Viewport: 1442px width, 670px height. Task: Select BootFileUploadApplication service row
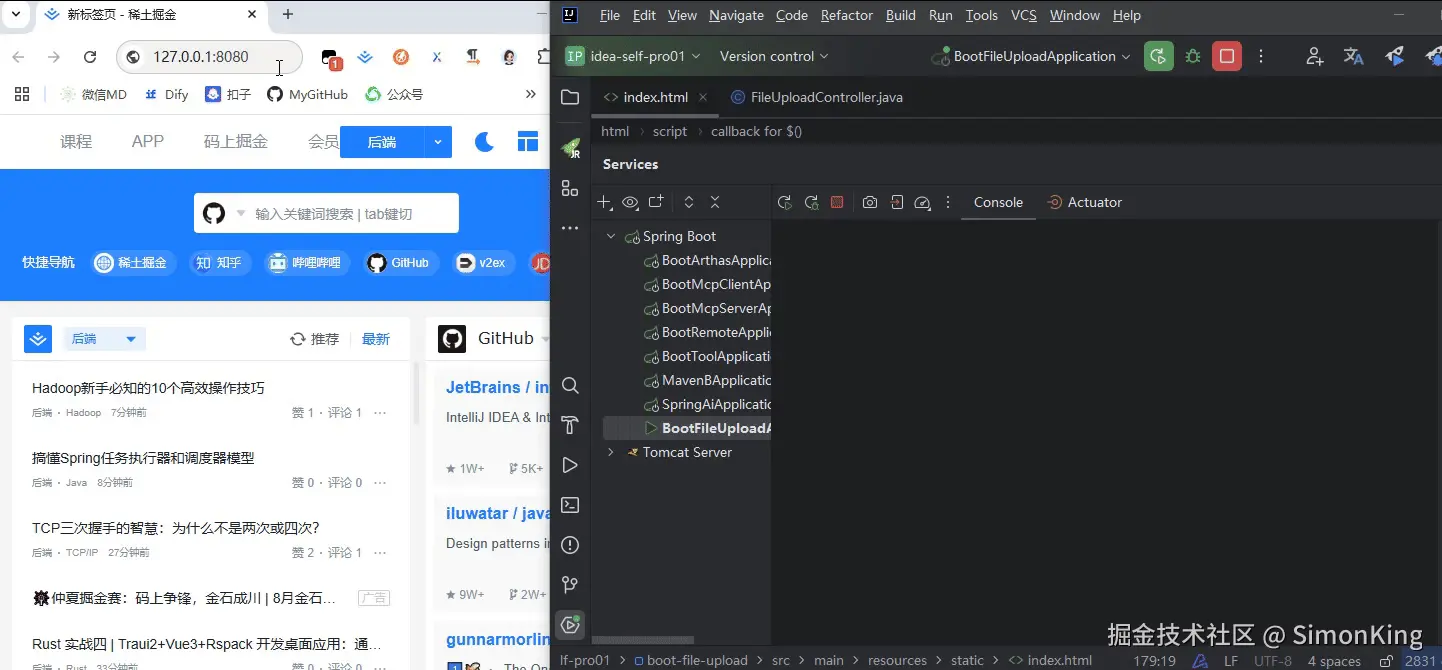click(686, 429)
